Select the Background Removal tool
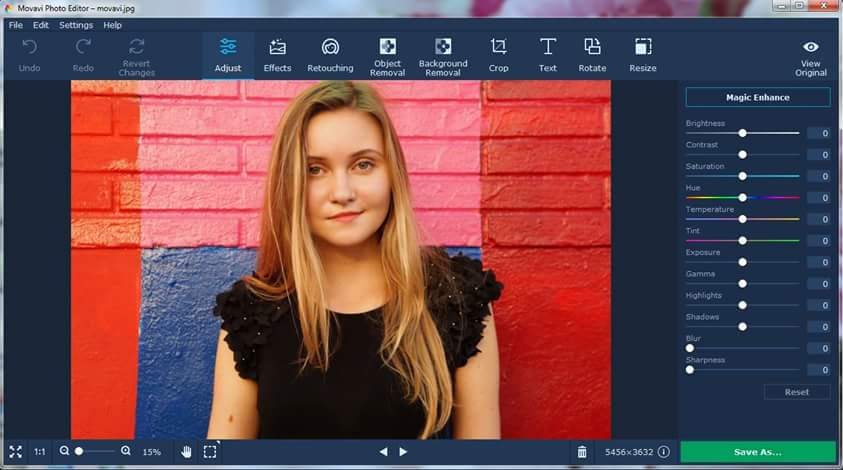 [443, 56]
